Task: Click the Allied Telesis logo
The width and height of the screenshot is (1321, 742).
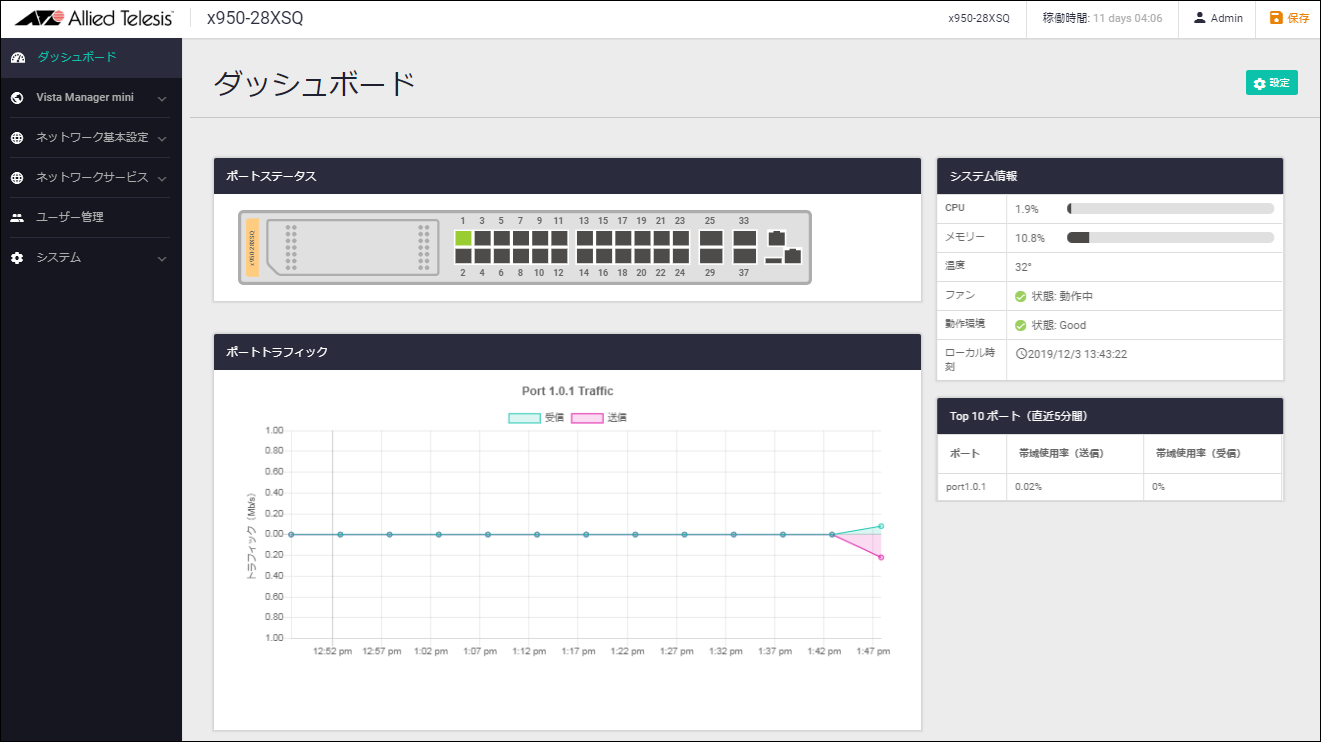Action: pyautogui.click(x=95, y=18)
